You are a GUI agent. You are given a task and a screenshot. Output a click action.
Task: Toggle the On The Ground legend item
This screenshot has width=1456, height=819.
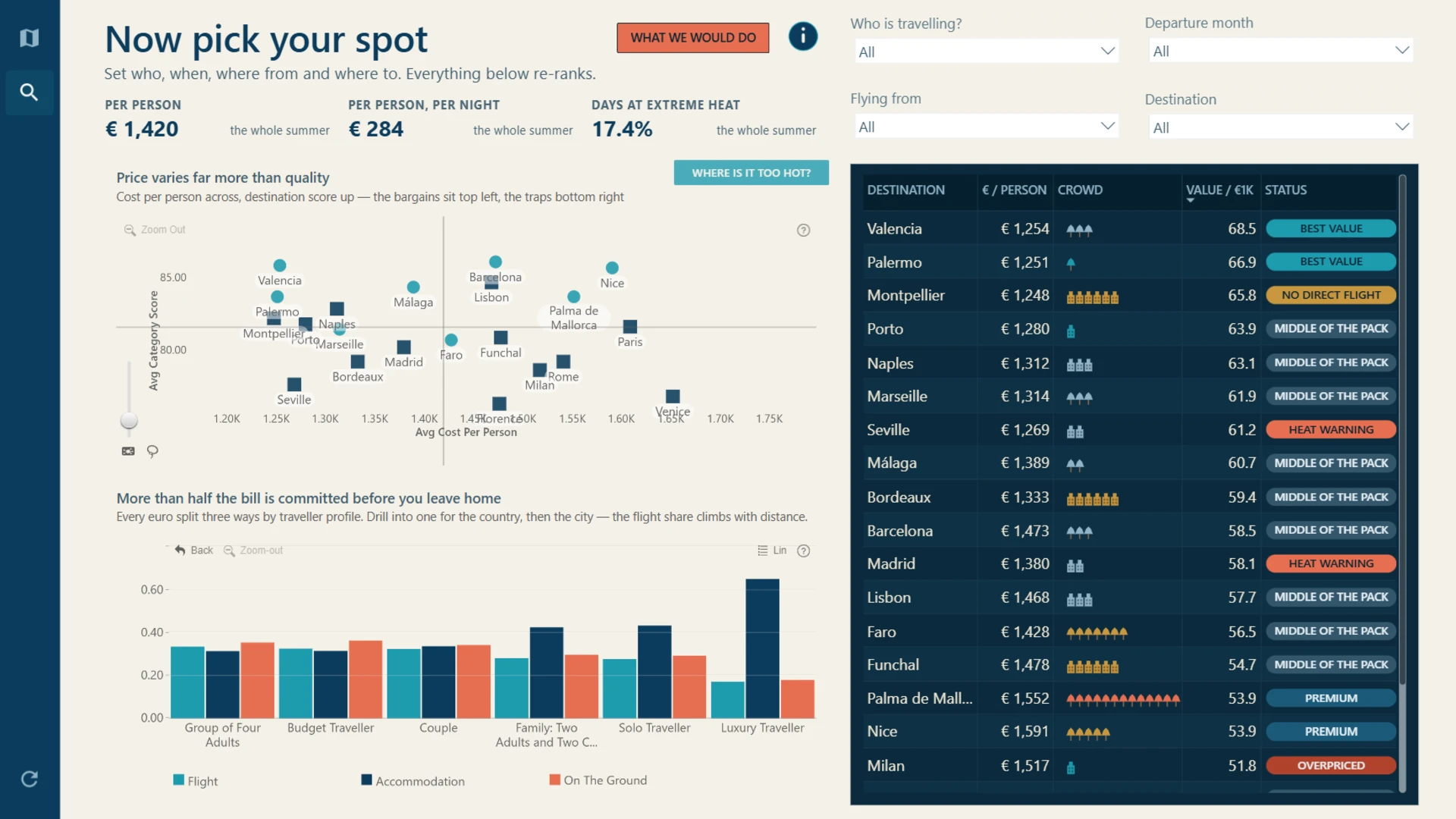click(598, 780)
